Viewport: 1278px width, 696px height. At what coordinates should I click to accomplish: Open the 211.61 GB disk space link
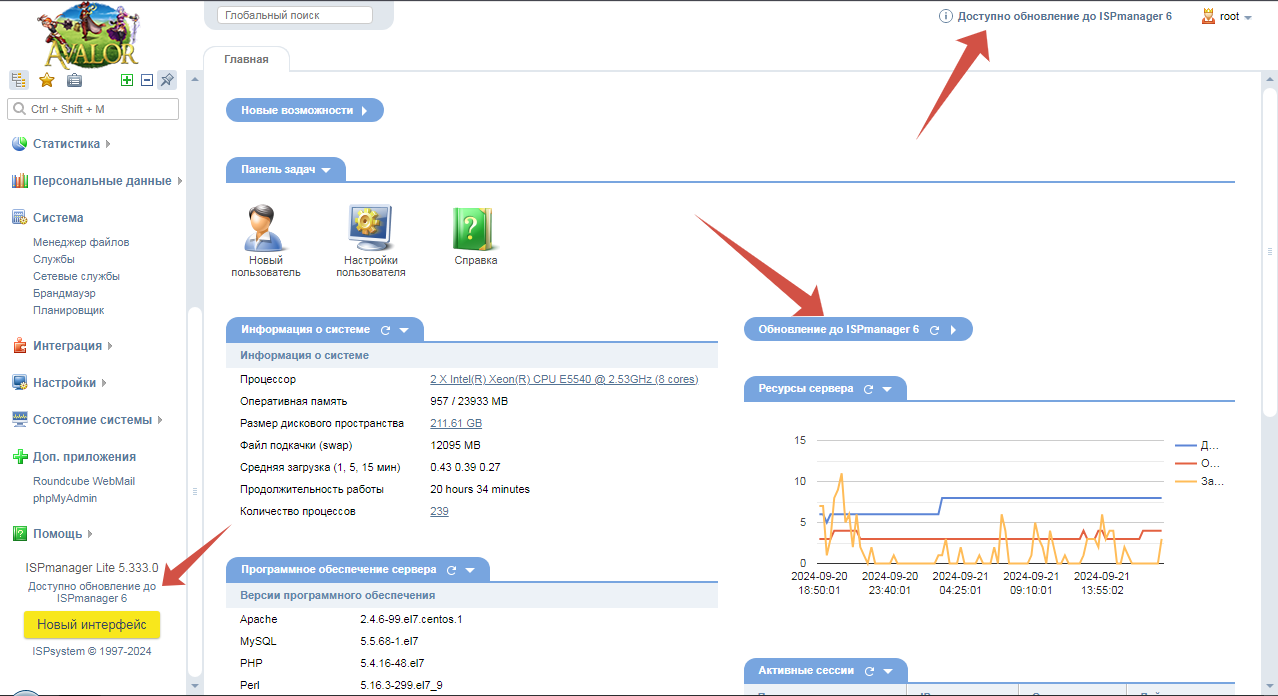click(x=455, y=424)
